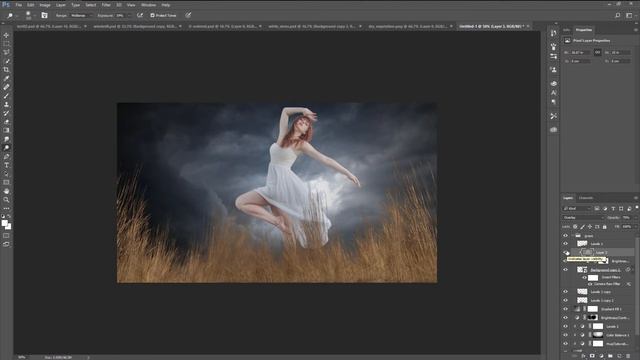Switch to the Info tab
This screenshot has width=640, height=360.
tap(567, 30)
